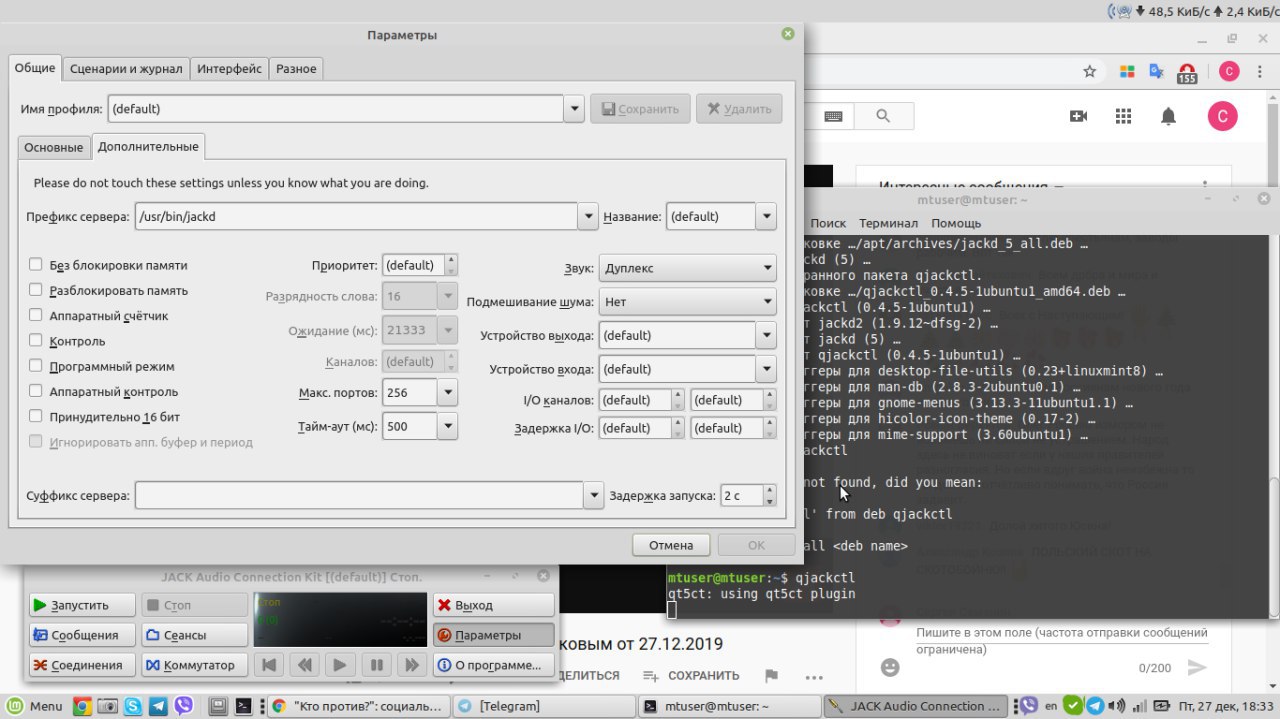This screenshot has height=719, width=1280.
Task: Click the transport rewind-to-start button
Action: (268, 665)
